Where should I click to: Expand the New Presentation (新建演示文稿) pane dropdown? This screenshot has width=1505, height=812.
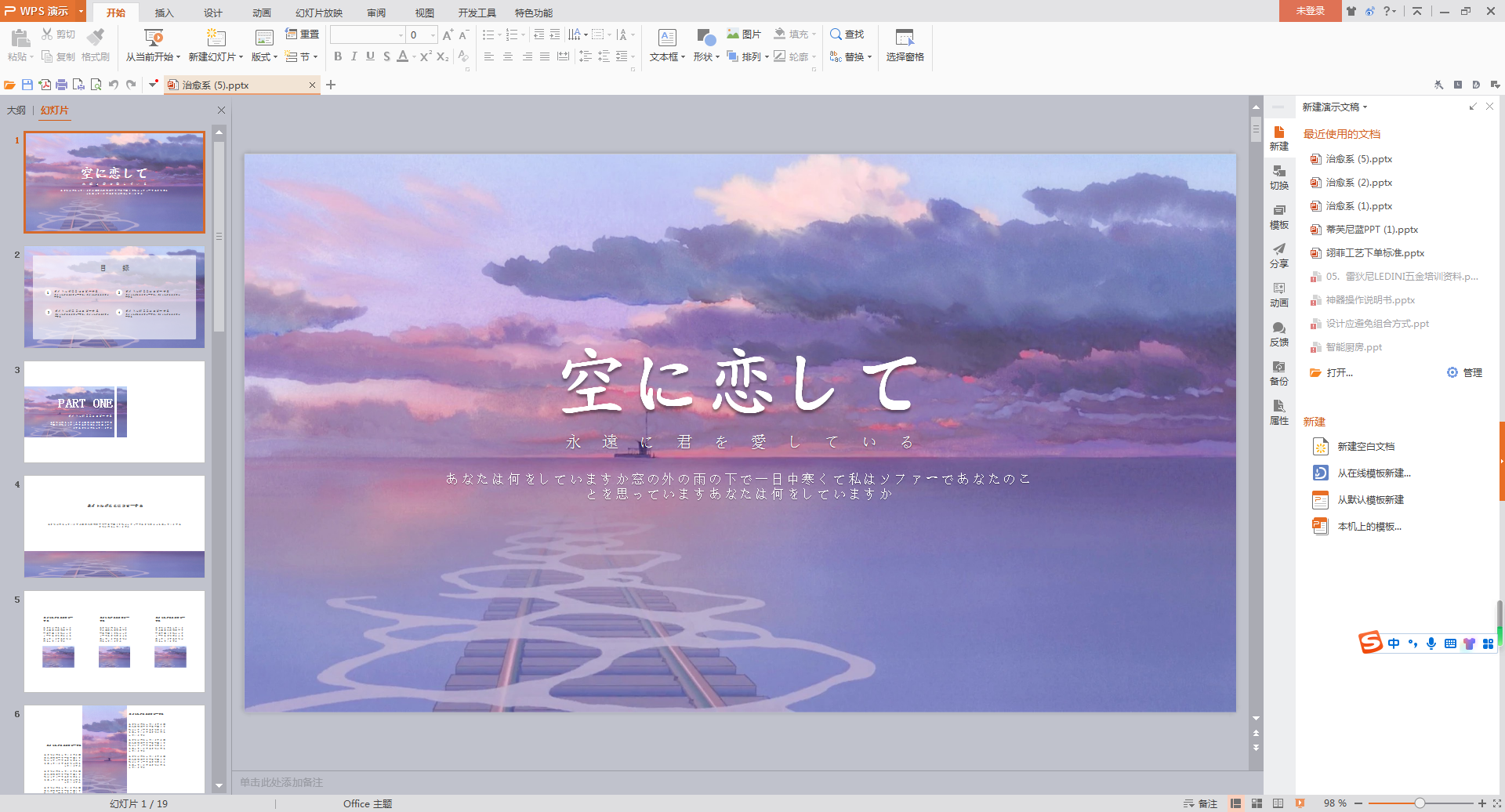pyautogui.click(x=1365, y=107)
